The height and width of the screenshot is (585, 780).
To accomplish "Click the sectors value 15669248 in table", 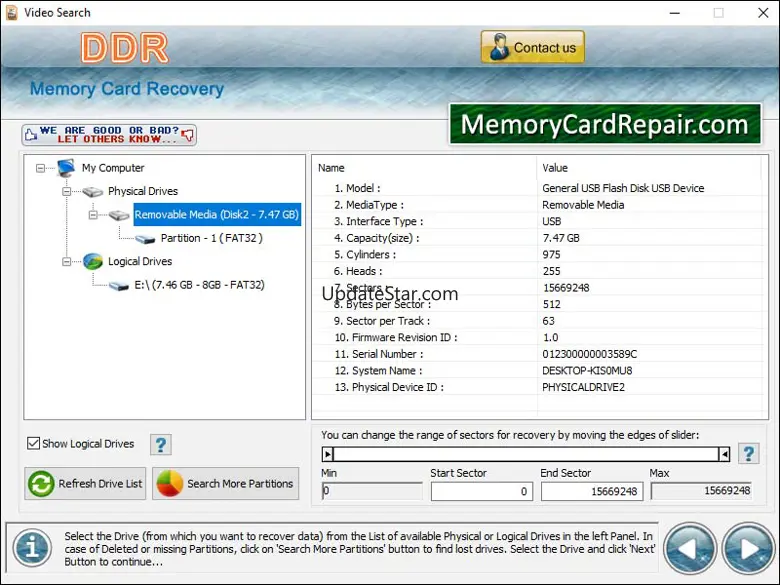I will coord(566,288).
